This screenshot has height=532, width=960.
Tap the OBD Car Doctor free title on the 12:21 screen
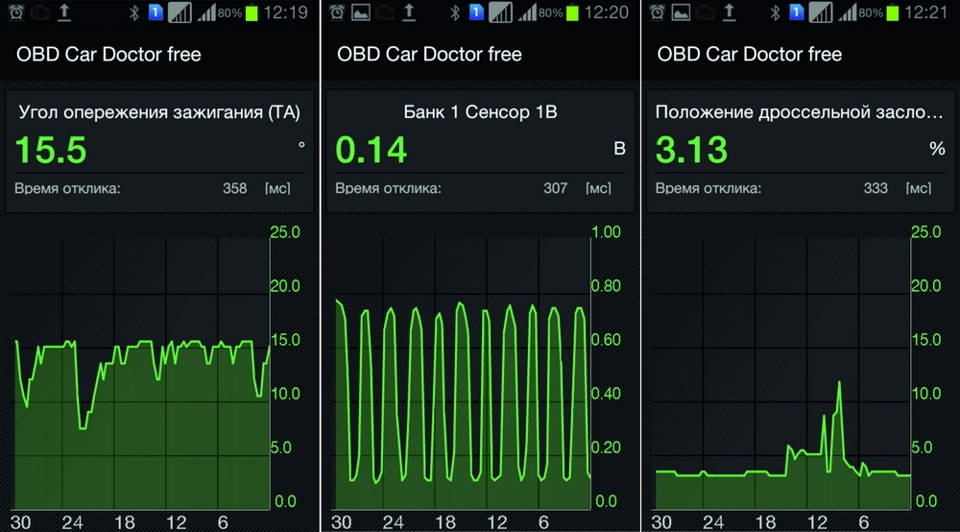(x=749, y=54)
